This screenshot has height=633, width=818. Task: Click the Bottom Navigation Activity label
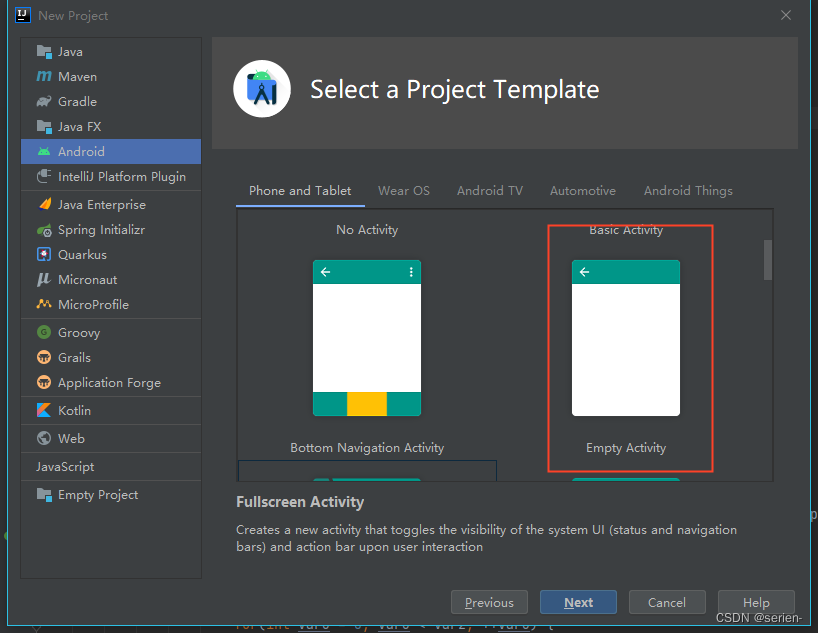(367, 448)
